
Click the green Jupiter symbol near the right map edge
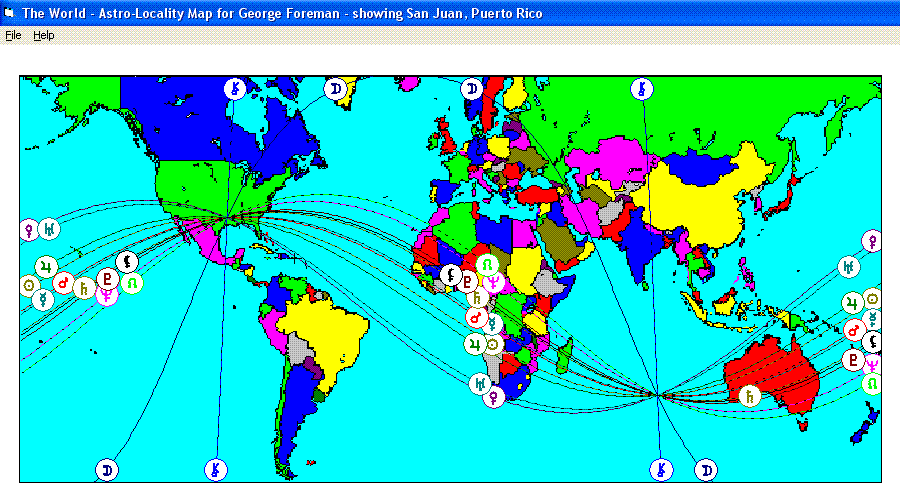[852, 303]
